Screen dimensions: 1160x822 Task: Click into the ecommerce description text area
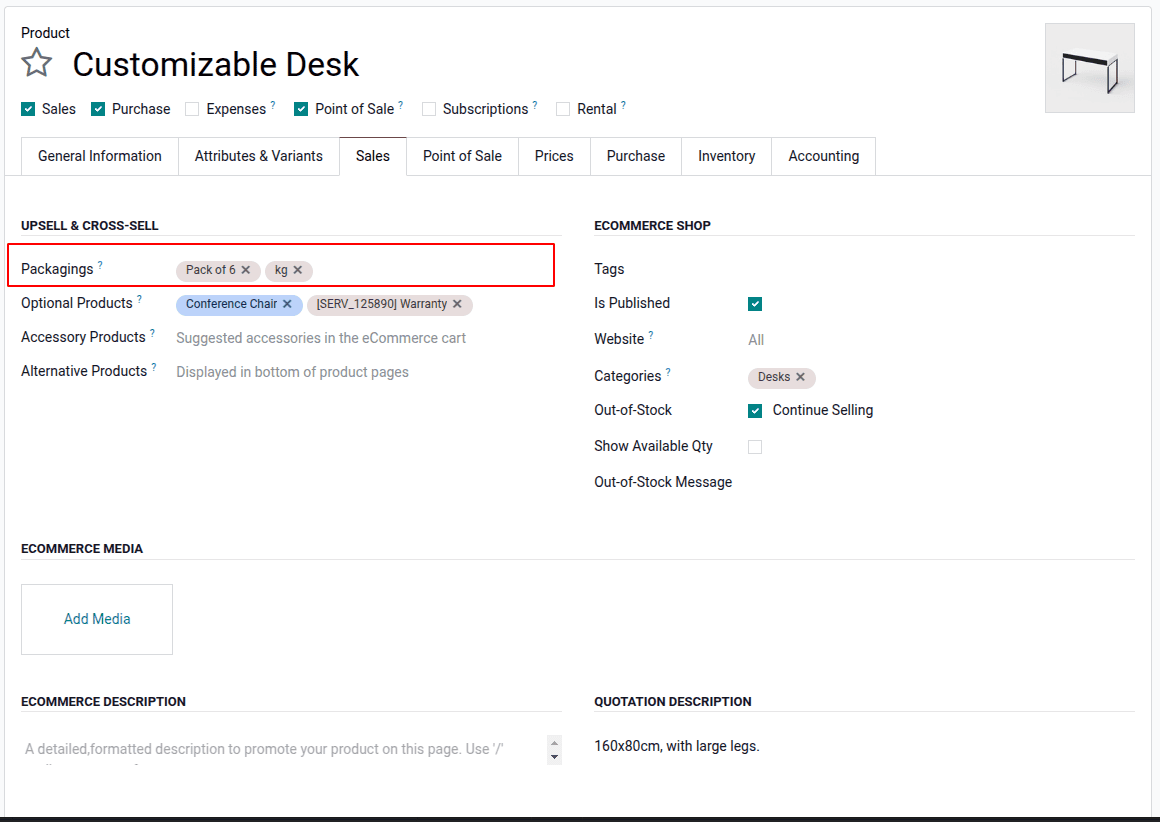point(280,749)
